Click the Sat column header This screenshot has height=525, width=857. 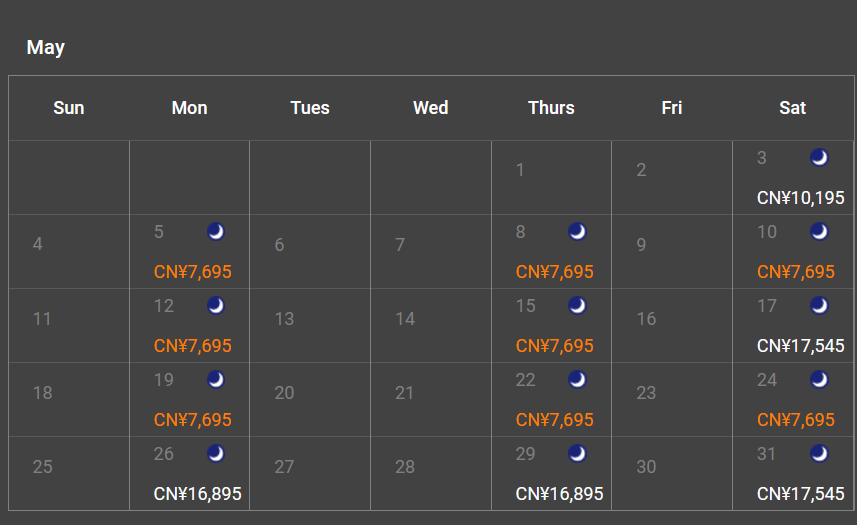click(x=792, y=108)
